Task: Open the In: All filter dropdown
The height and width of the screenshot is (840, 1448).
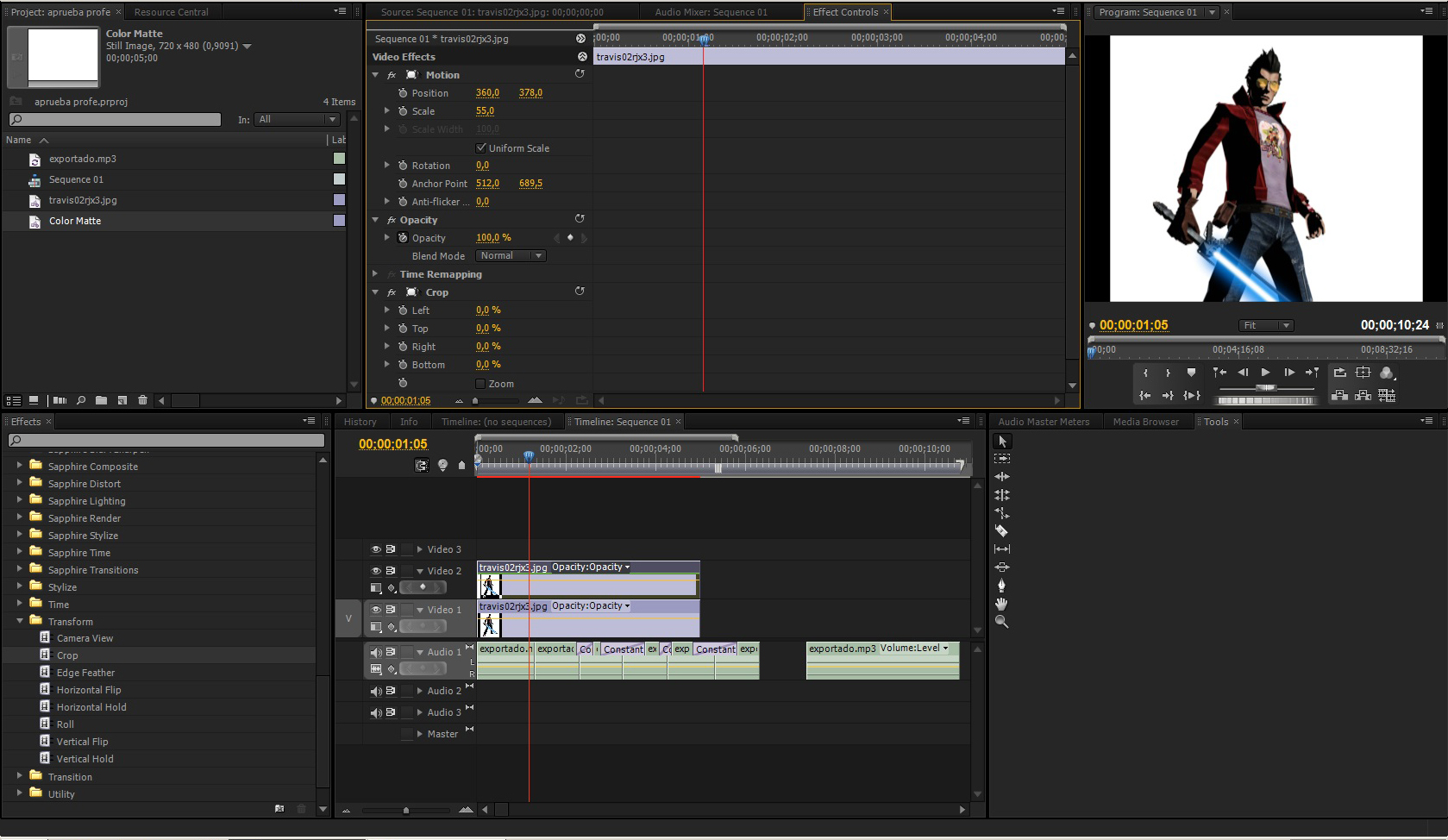Action: tap(297, 120)
